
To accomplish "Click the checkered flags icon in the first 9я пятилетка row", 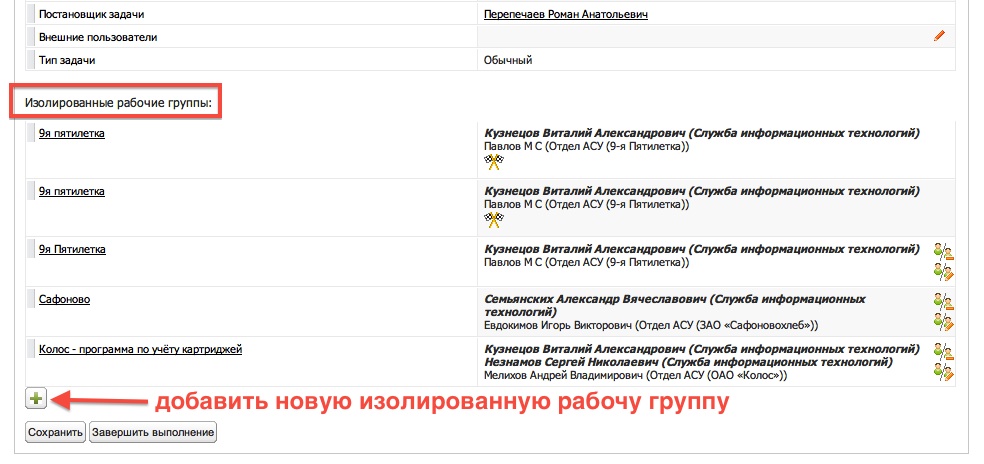I will point(492,163).
